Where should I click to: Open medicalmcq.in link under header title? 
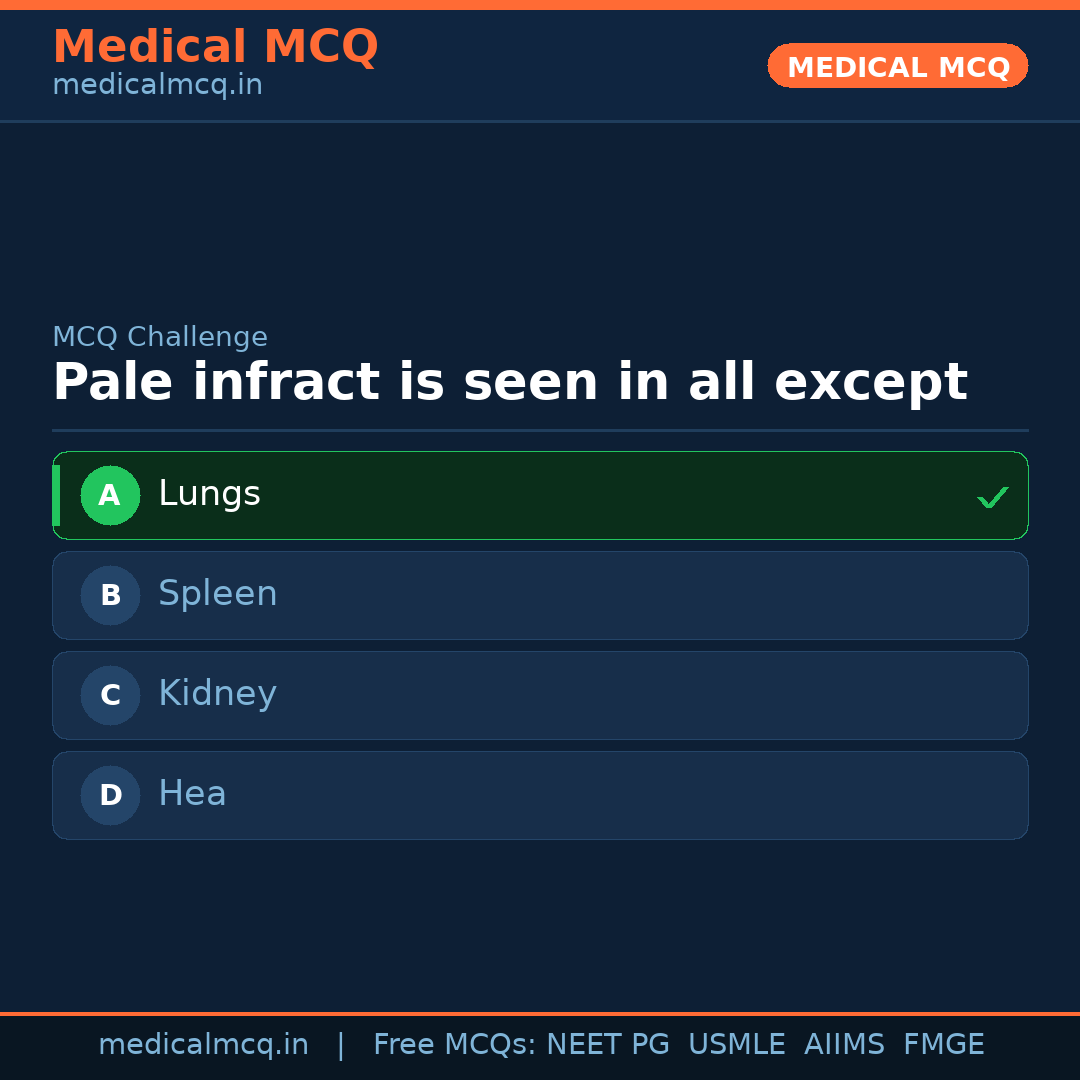point(157,85)
